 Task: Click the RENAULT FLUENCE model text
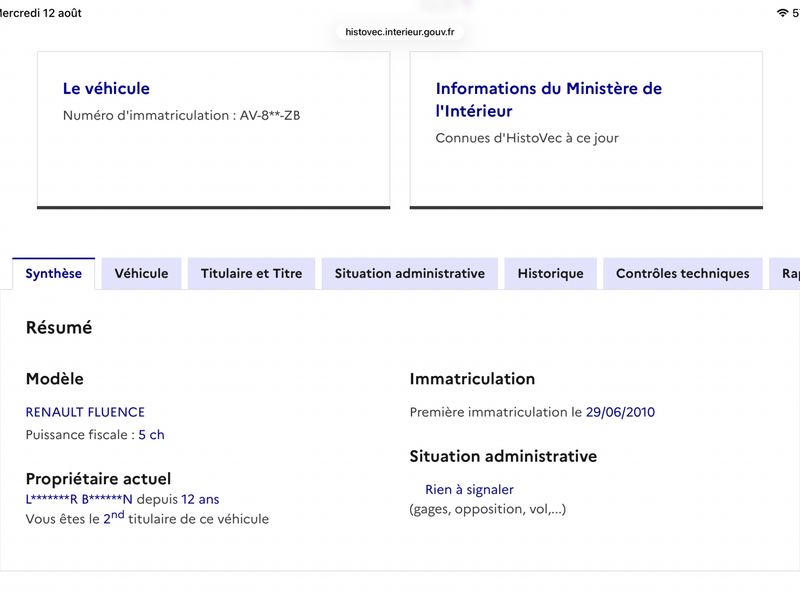[85, 412]
